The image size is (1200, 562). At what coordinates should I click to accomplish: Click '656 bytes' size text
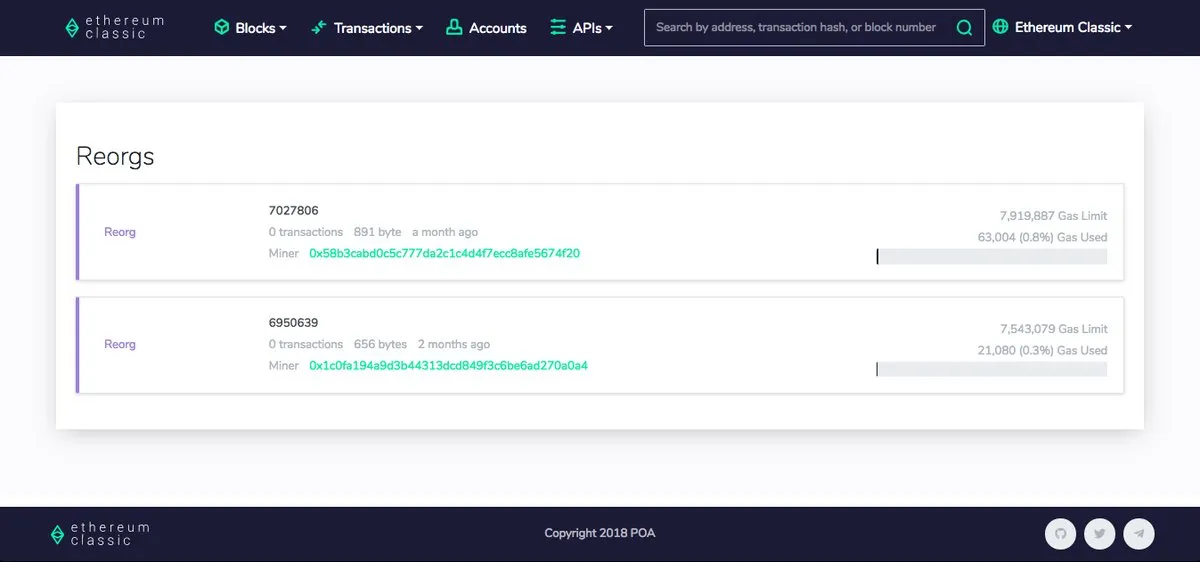click(x=380, y=344)
